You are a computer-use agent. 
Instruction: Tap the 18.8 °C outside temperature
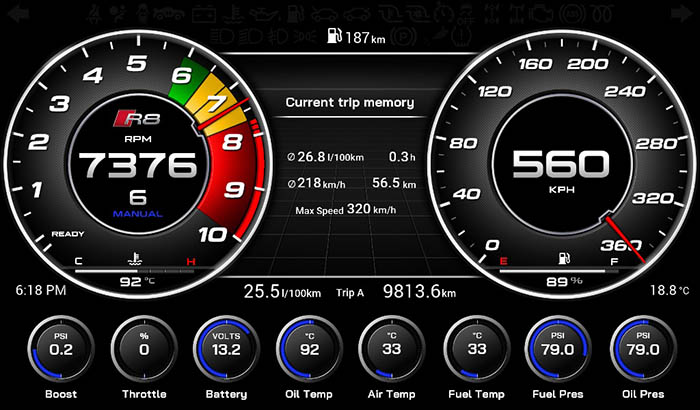point(669,290)
